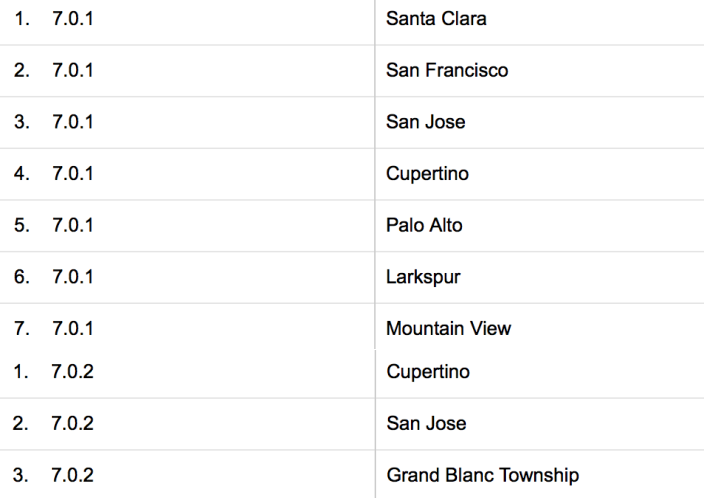Image resolution: width=704 pixels, height=500 pixels.
Task: Click San Jose in the 7.0.1 group
Action: (425, 122)
